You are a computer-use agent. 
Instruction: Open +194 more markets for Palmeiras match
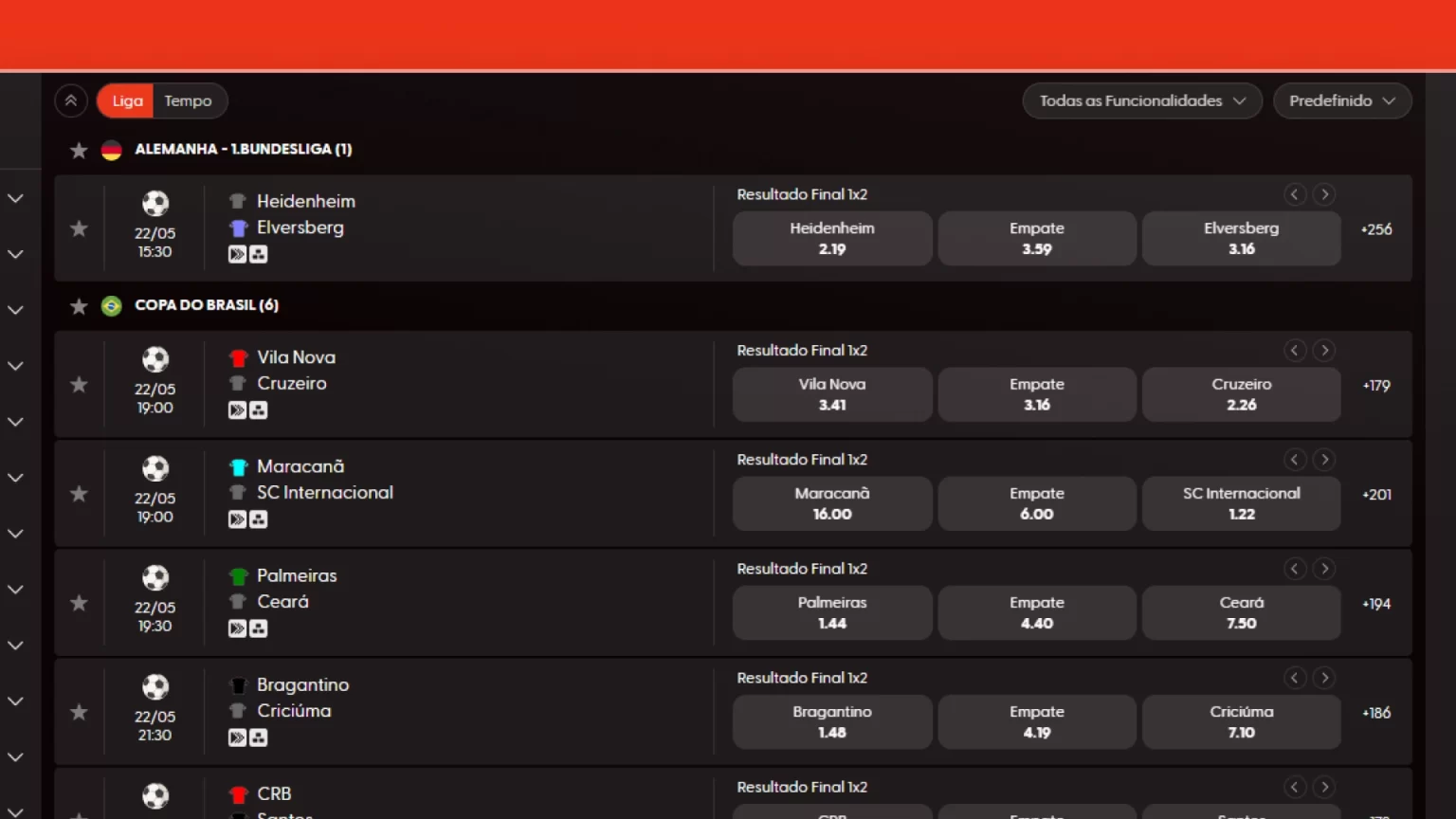click(x=1376, y=604)
